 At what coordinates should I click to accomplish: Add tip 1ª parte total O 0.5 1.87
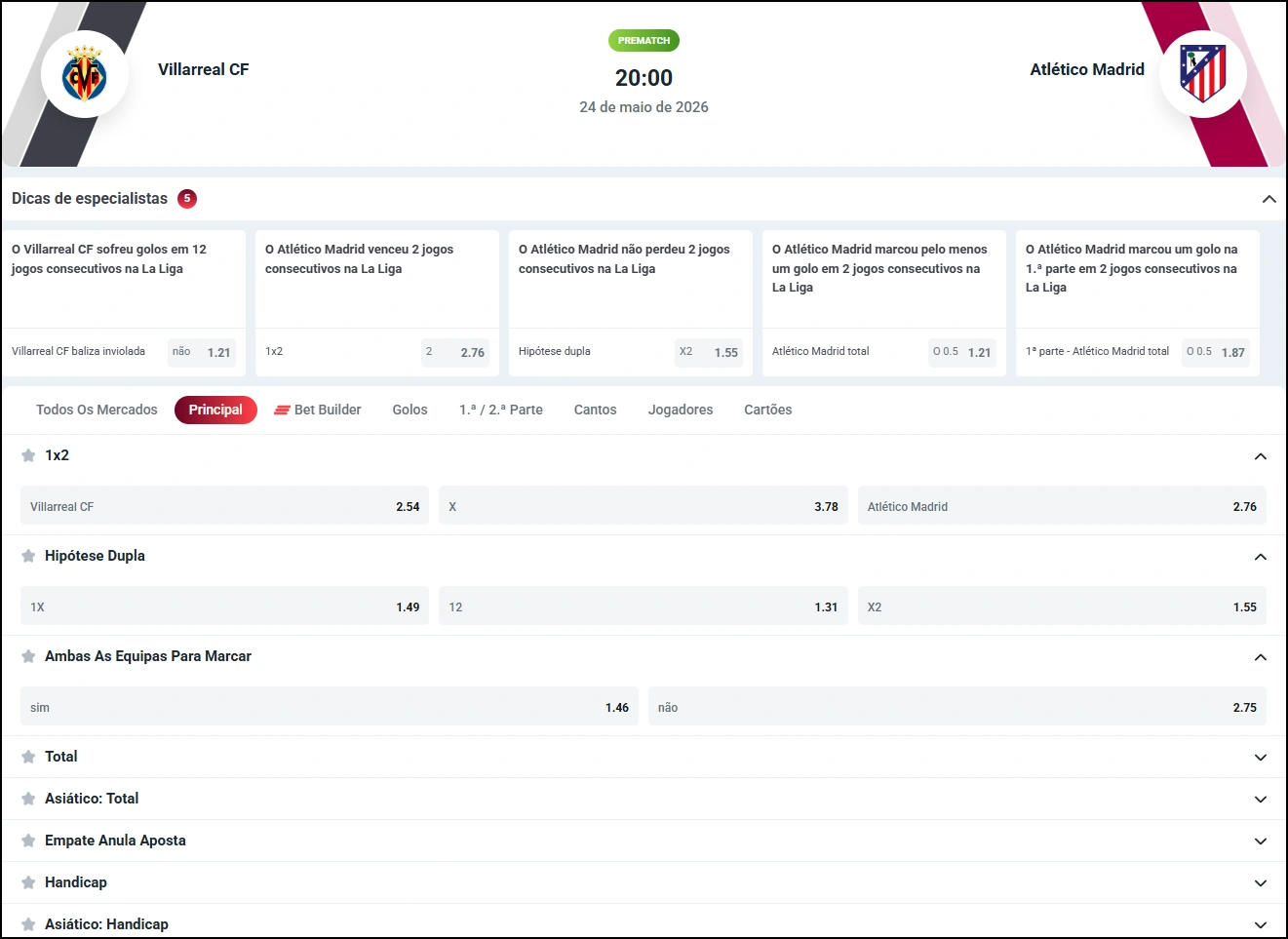(1216, 352)
